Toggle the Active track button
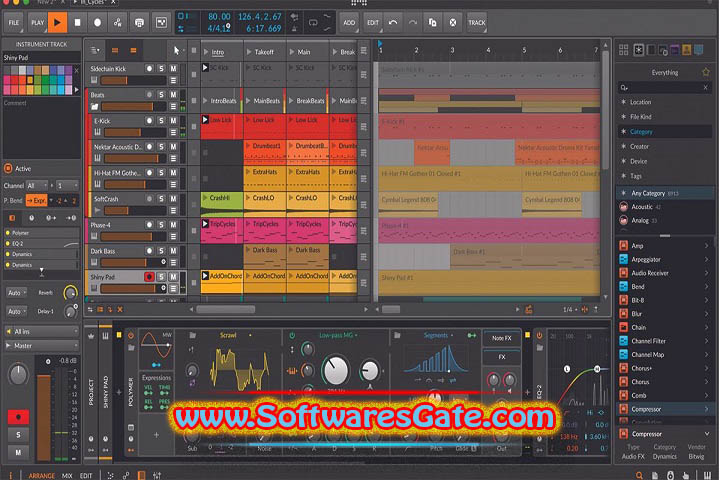Screen dimensions: 720x480 pyautogui.click(x=8, y=169)
